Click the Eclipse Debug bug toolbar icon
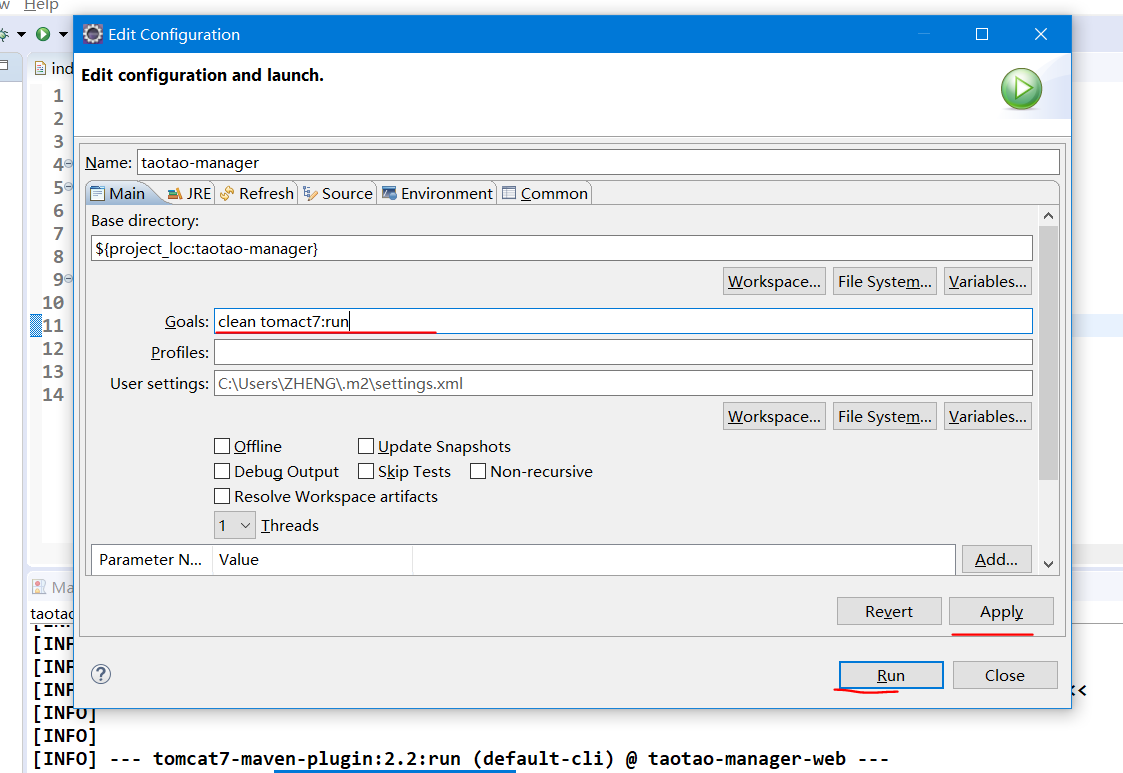The height and width of the screenshot is (773, 1123). coord(4,34)
